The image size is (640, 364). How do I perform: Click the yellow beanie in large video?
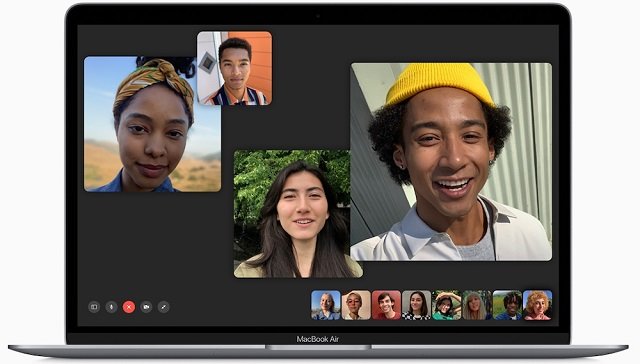point(439,84)
